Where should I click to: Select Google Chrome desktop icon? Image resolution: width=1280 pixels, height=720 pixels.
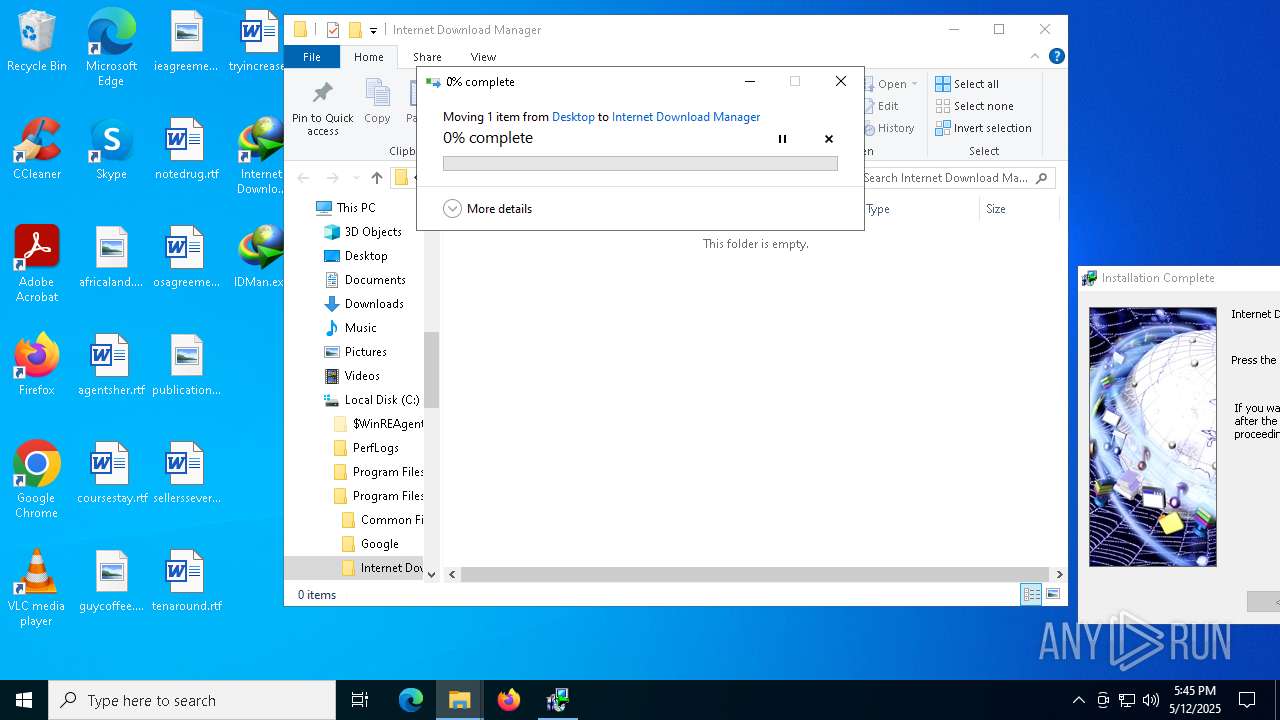(37, 480)
